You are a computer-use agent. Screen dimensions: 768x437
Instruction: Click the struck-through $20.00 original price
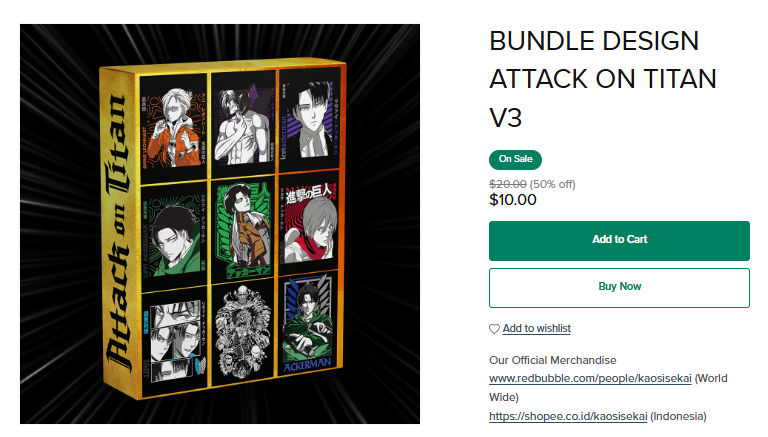click(507, 184)
